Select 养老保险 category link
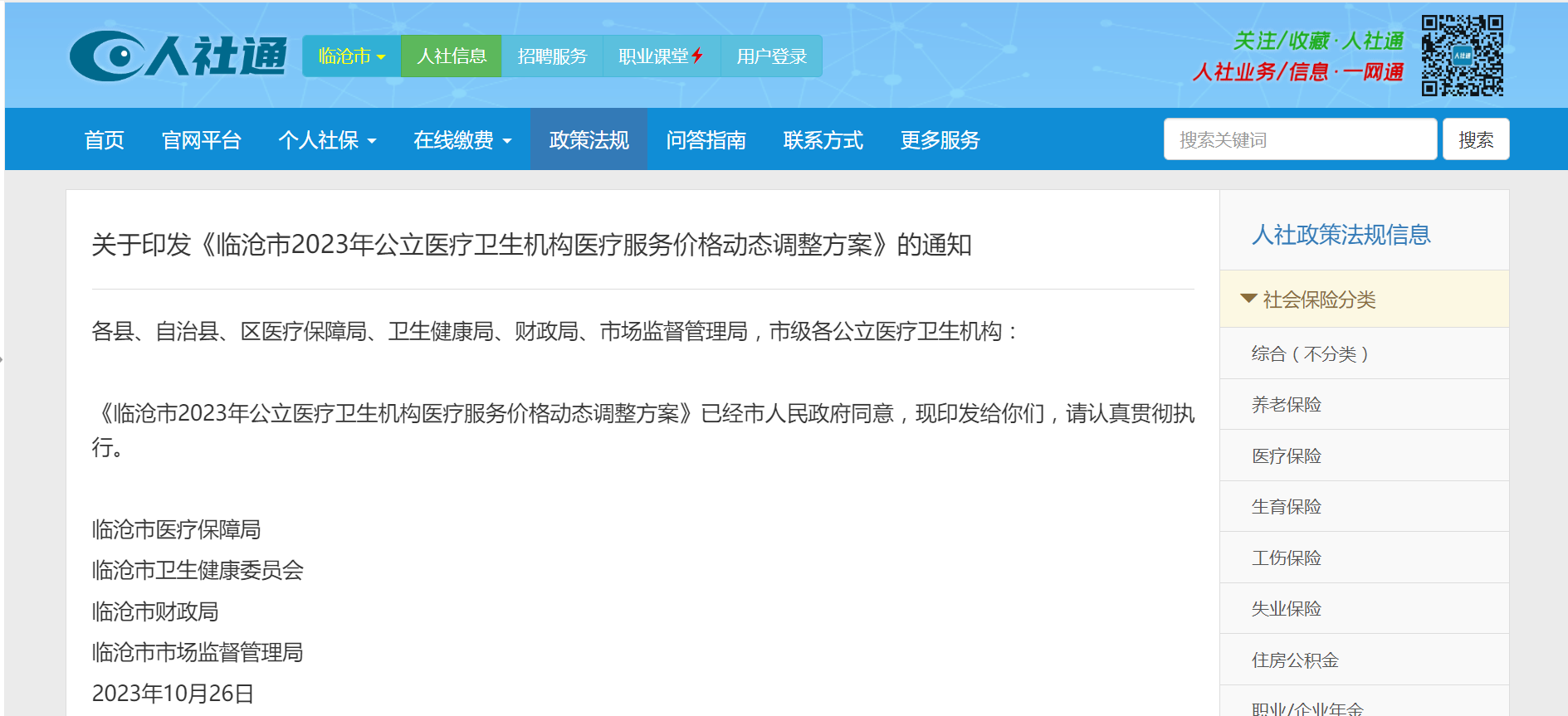Viewport: 1568px width, 716px height. point(1286,405)
